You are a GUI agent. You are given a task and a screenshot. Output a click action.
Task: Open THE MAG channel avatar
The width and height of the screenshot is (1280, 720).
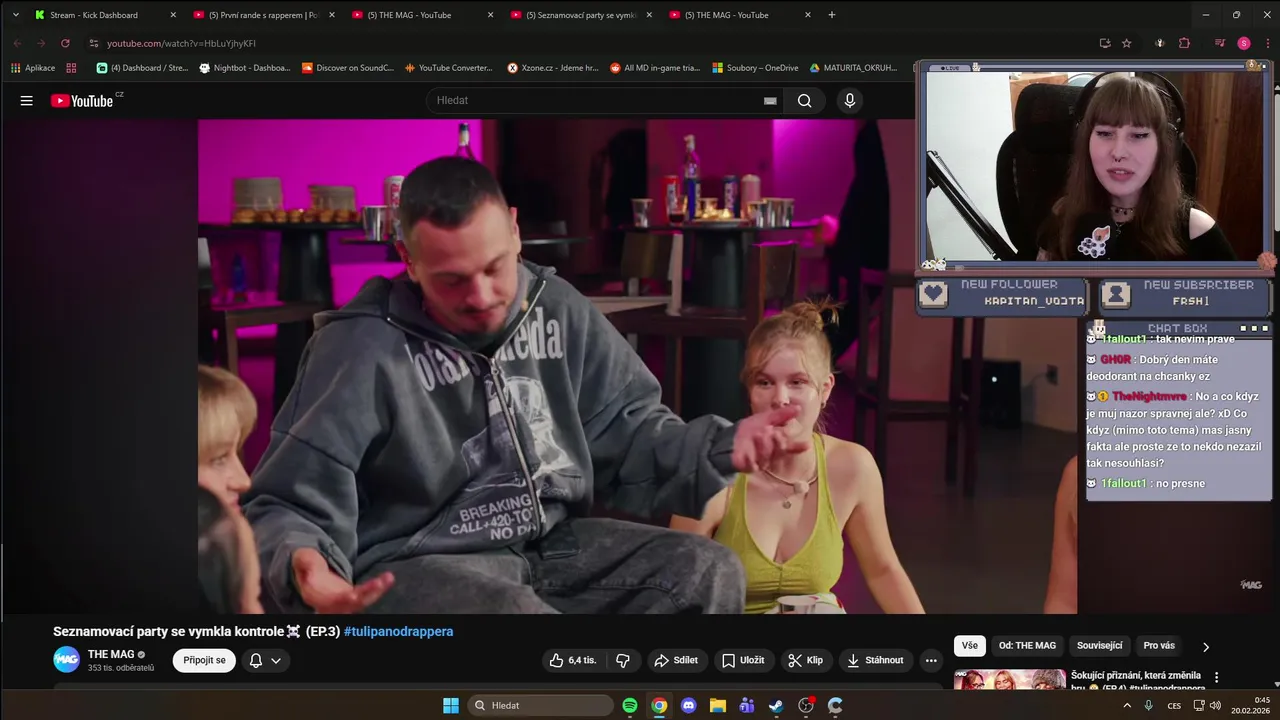coord(67,660)
